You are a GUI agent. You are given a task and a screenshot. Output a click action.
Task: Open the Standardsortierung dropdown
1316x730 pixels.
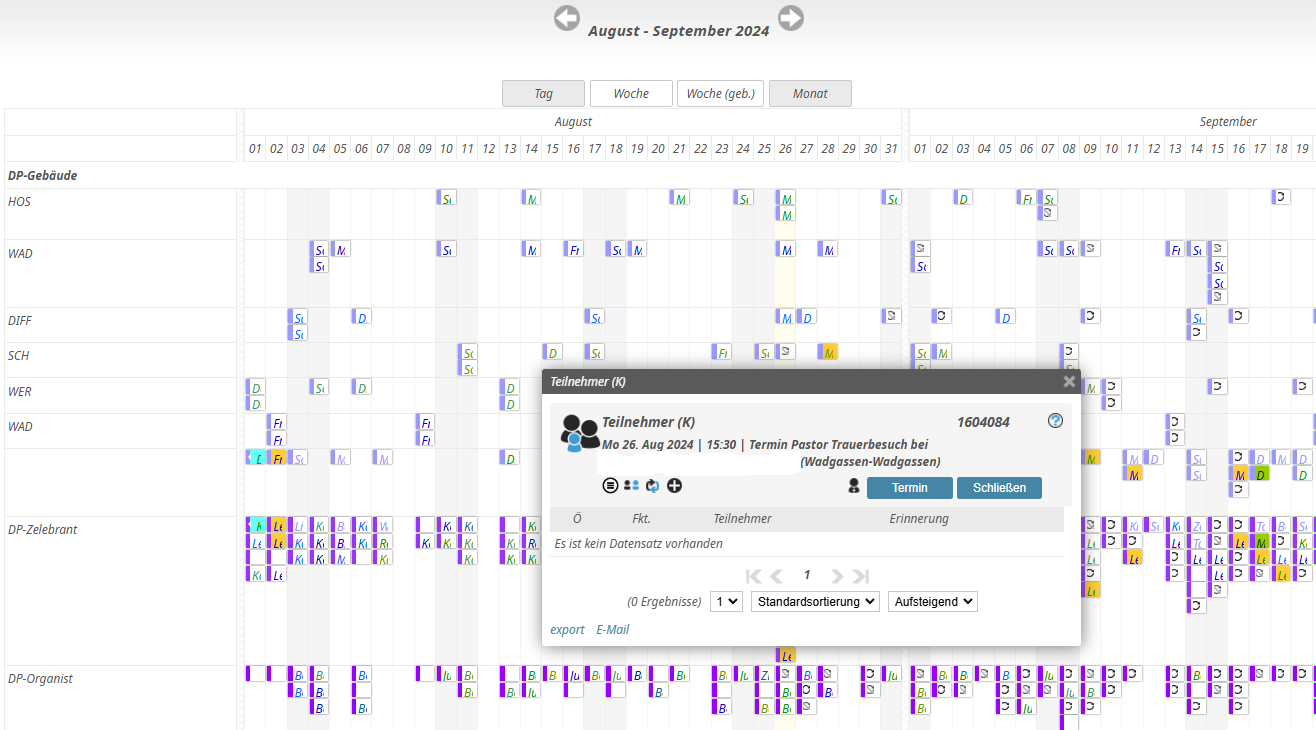(x=815, y=602)
